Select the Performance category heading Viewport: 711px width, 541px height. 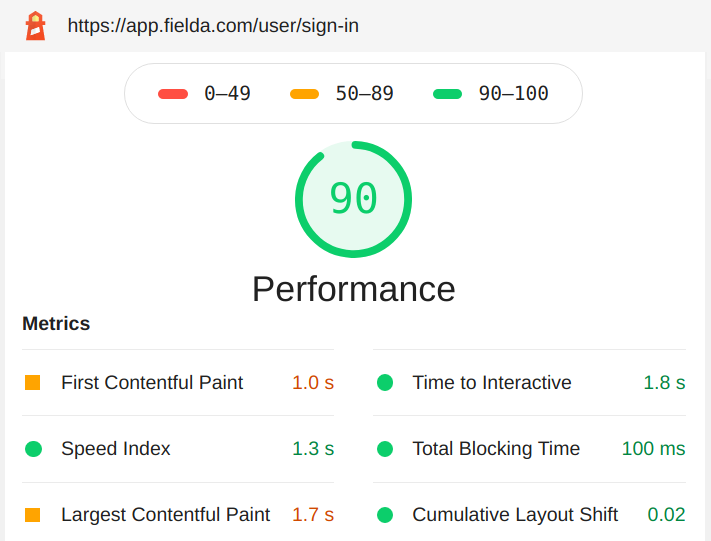pyautogui.click(x=354, y=289)
